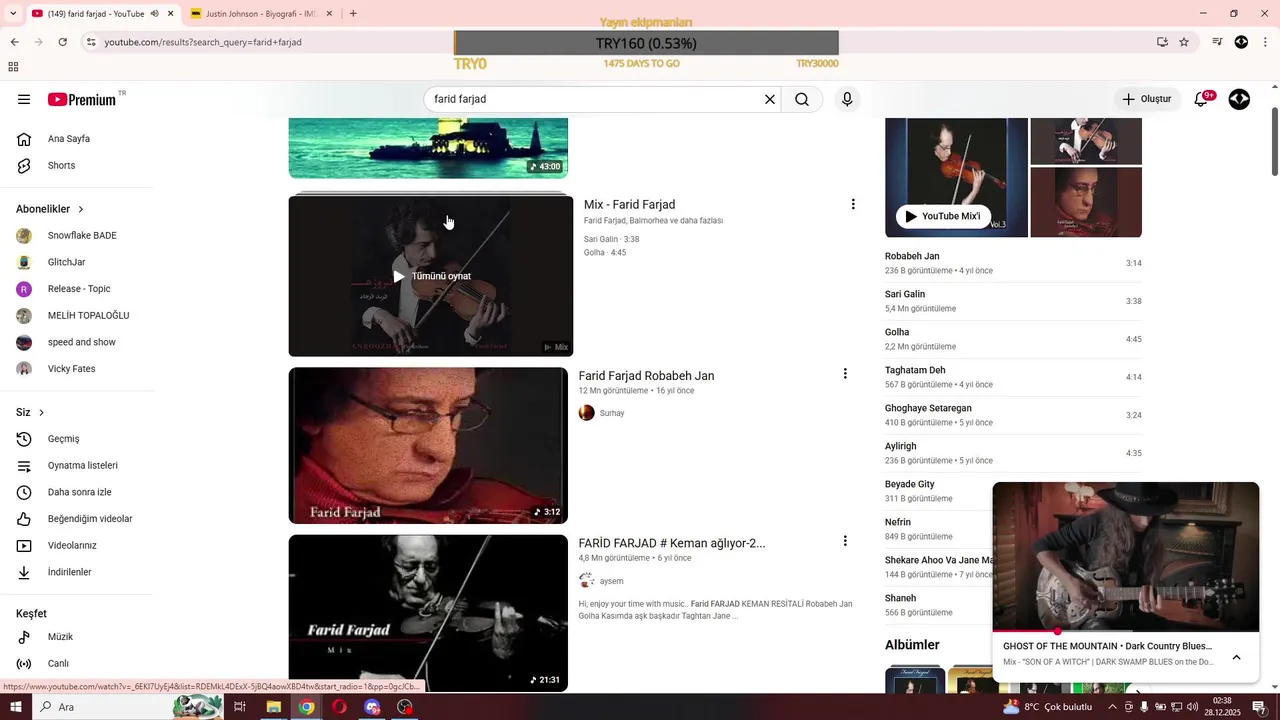Mute the farid farjad YouTube tab
Viewport: 1280px width, 720px height.
[x=155, y=14]
